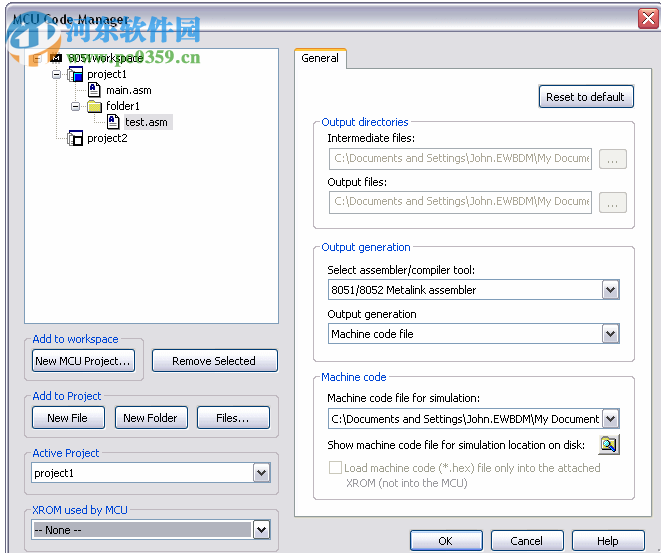Select project2 in the tree
661x553 pixels.
click(107, 138)
